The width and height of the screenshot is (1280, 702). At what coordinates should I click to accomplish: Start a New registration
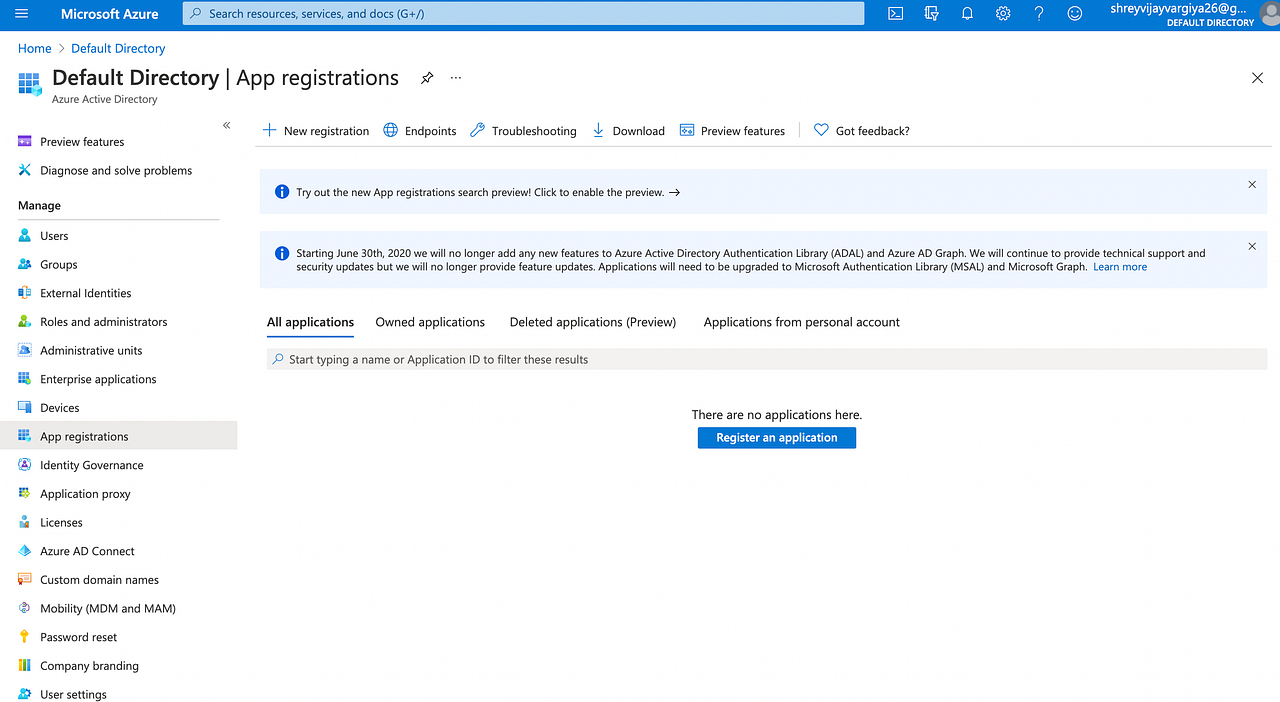[315, 130]
